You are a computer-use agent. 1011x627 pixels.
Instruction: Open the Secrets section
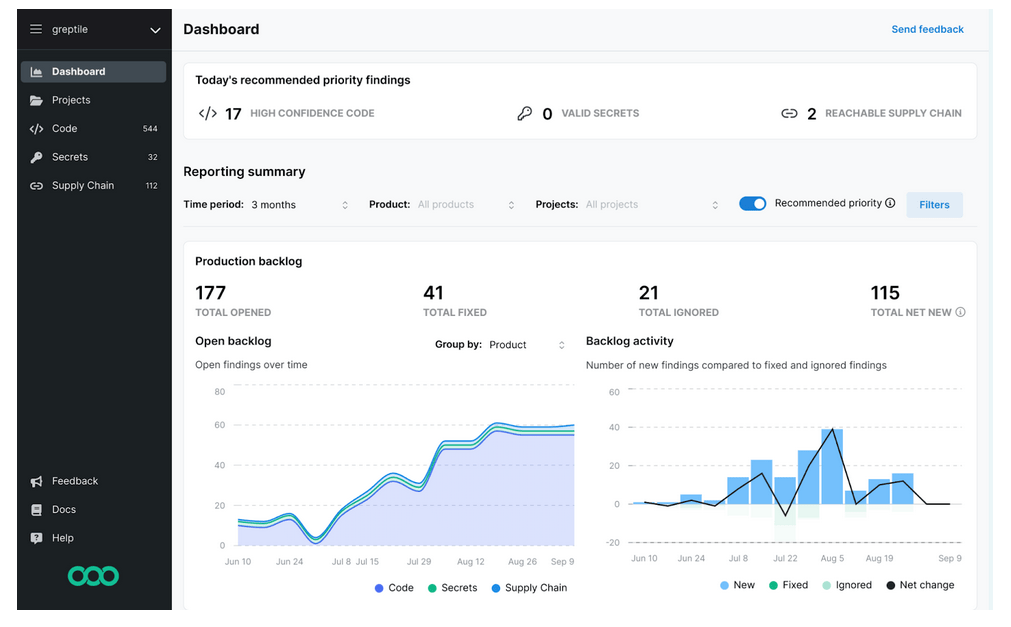tap(93, 157)
